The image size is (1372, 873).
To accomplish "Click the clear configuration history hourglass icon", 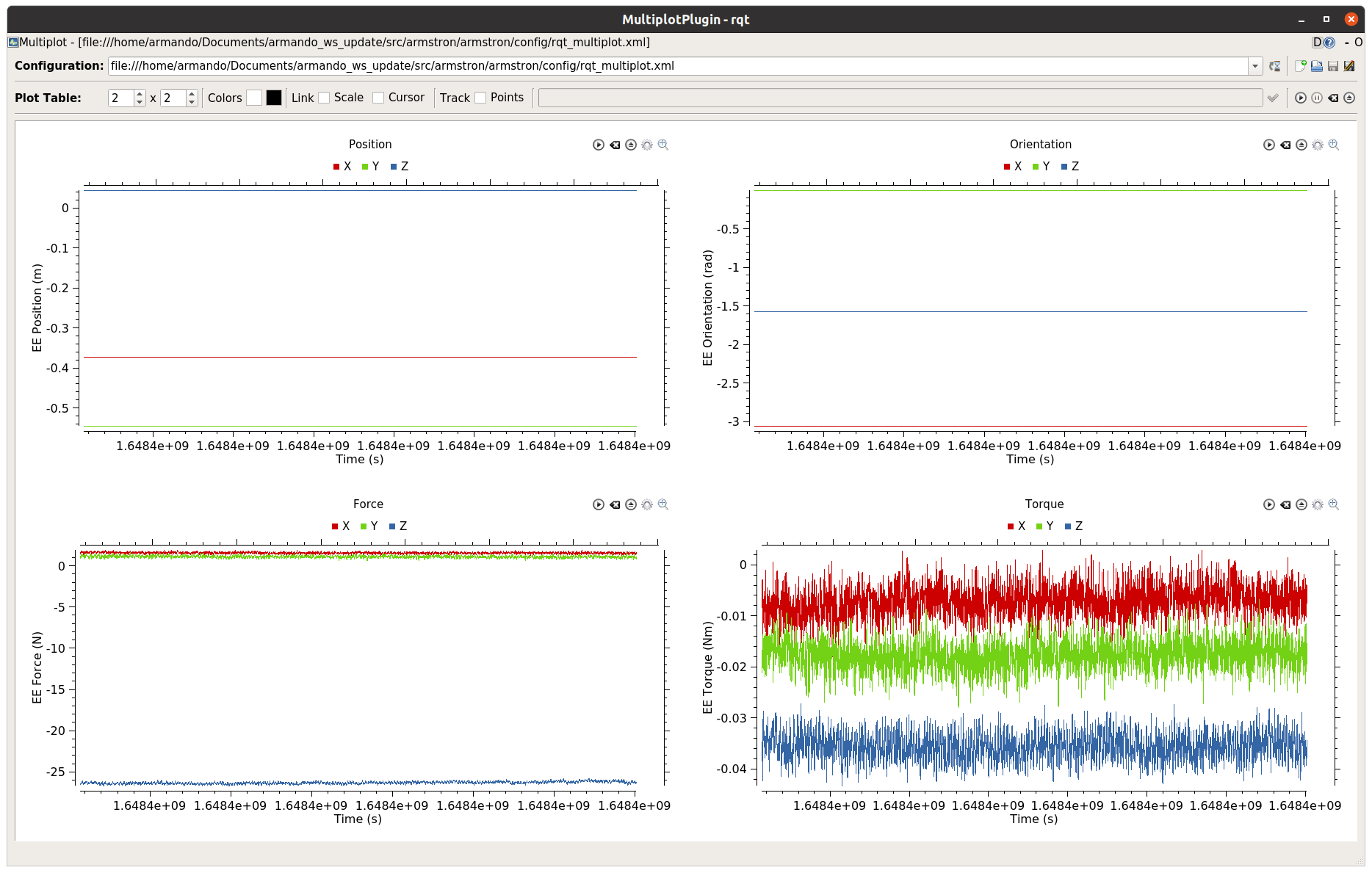I will 1275,66.
